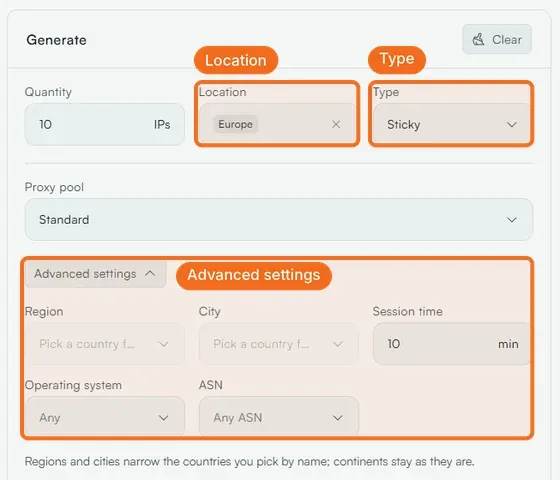
Task: Remove Europe with the X icon
Action: (336, 124)
